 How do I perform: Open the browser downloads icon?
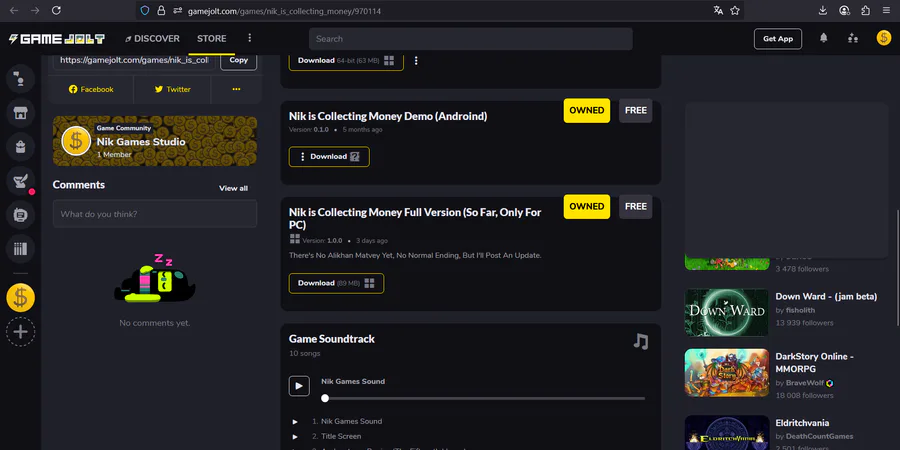coord(823,10)
